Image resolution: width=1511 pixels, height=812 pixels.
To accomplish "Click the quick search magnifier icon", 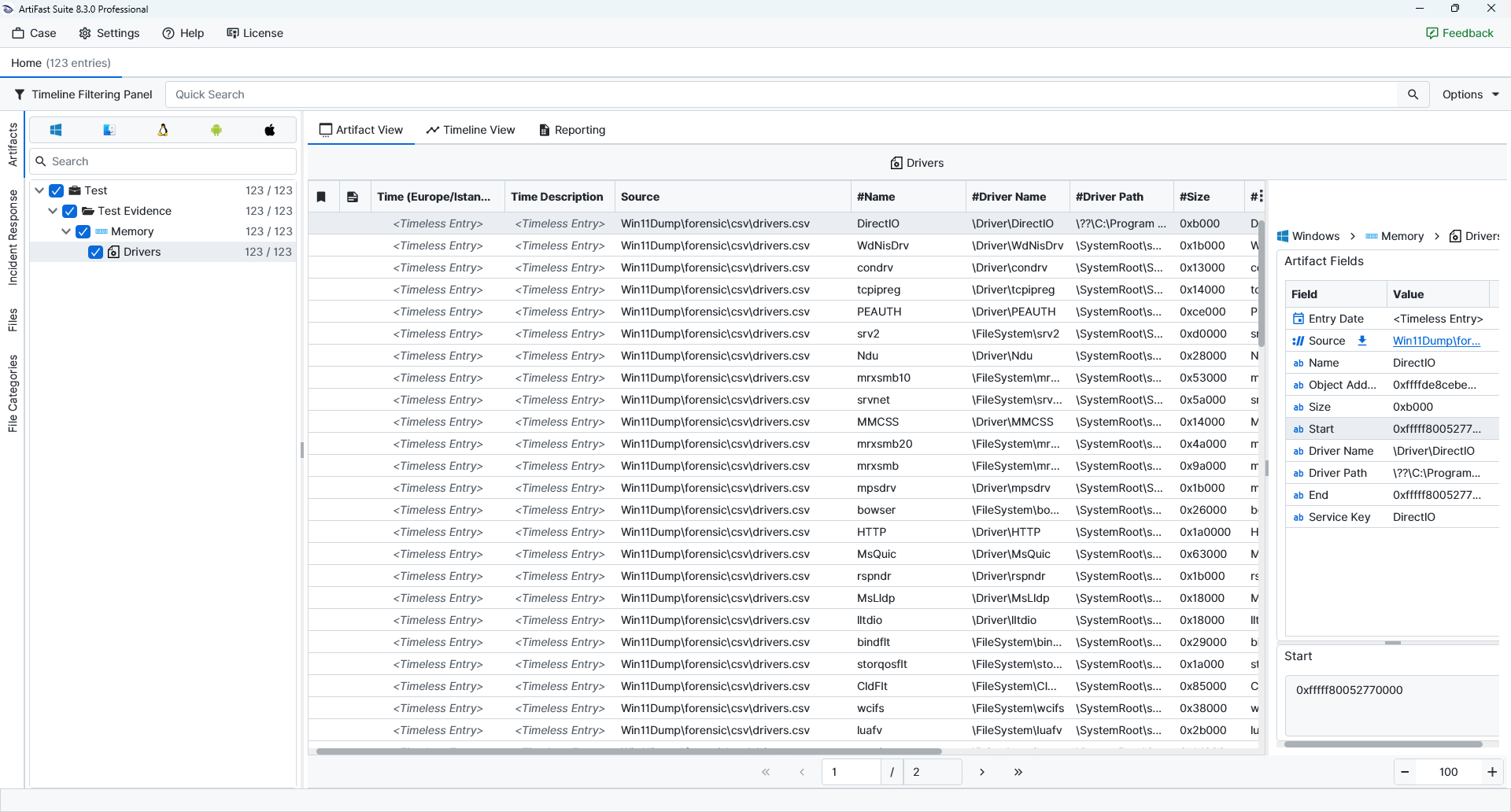I will [x=1413, y=94].
